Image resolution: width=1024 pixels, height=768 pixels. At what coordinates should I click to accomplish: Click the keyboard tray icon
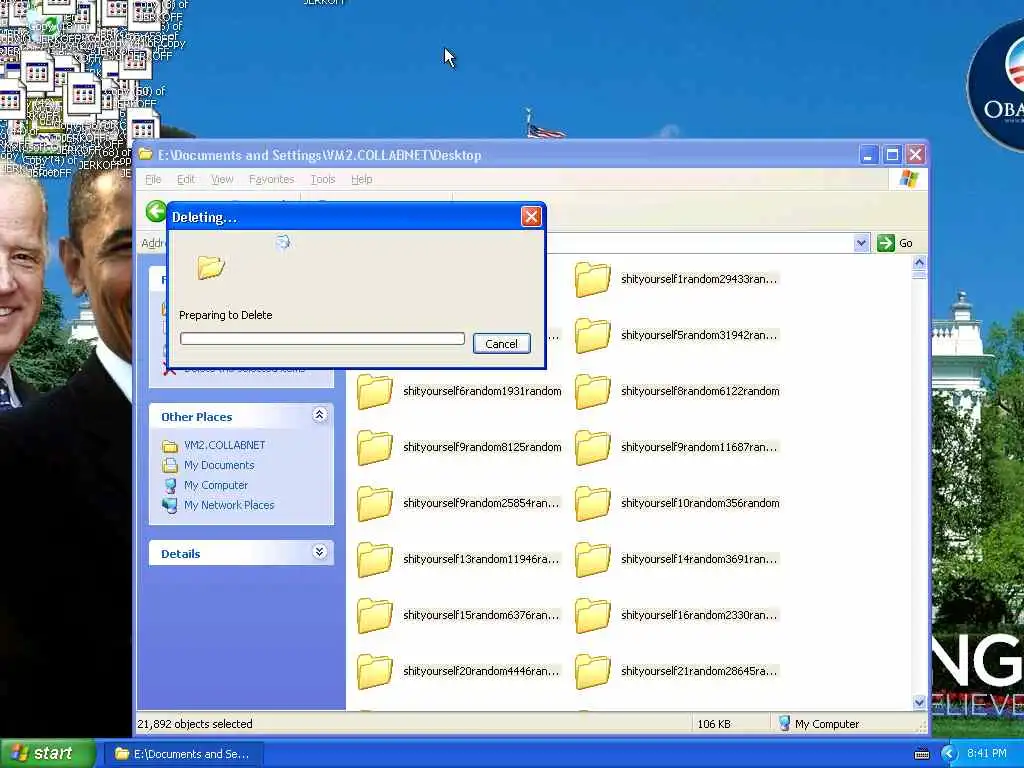click(x=921, y=754)
